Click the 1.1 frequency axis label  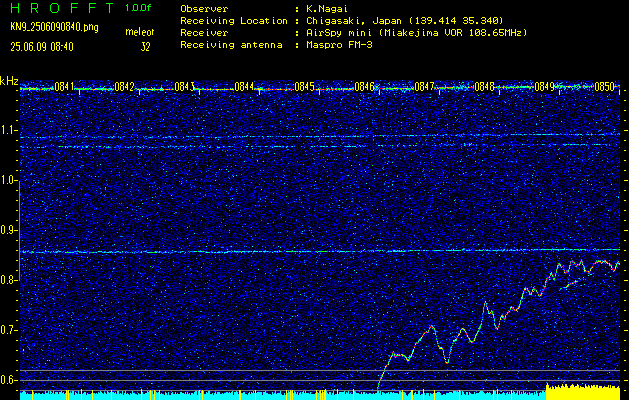click(x=9, y=130)
